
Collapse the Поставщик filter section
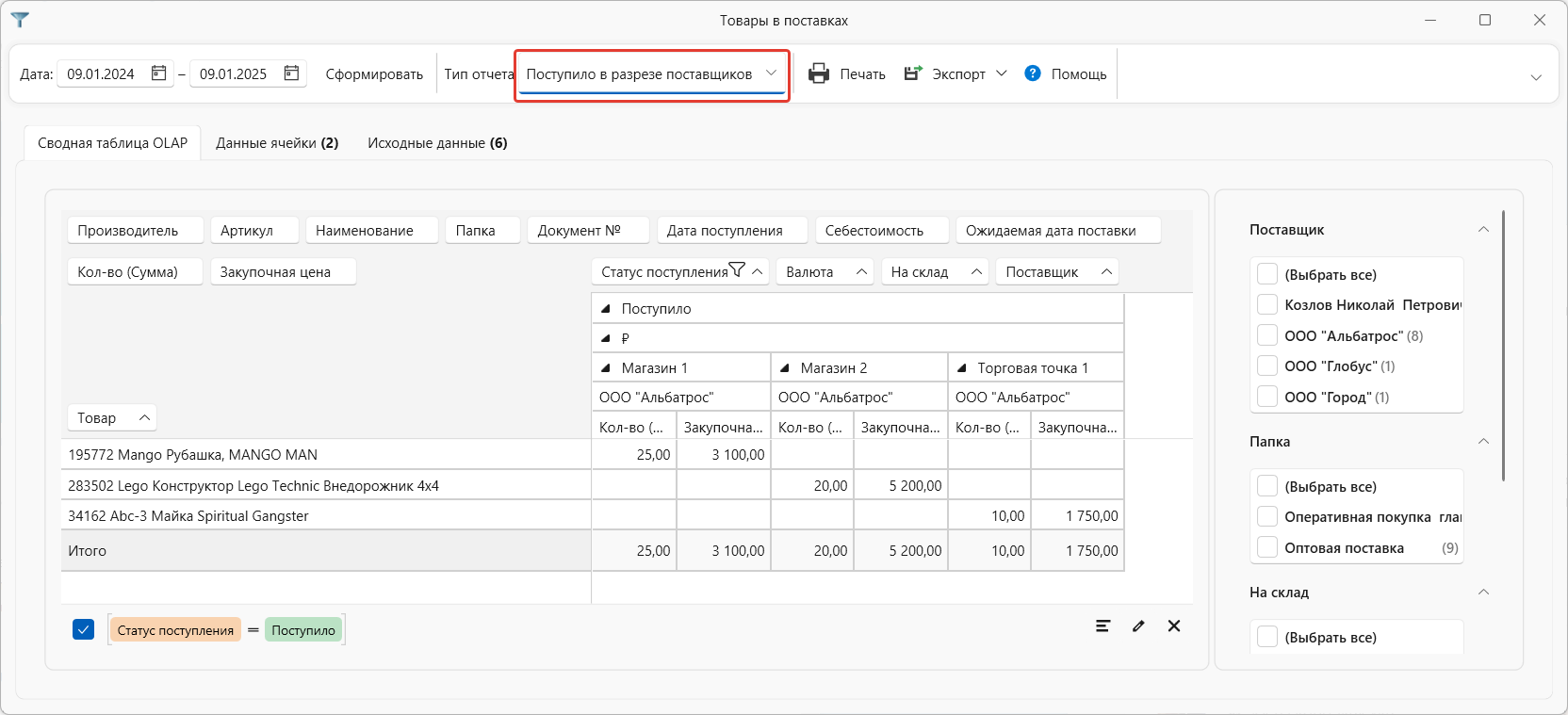(x=1483, y=229)
